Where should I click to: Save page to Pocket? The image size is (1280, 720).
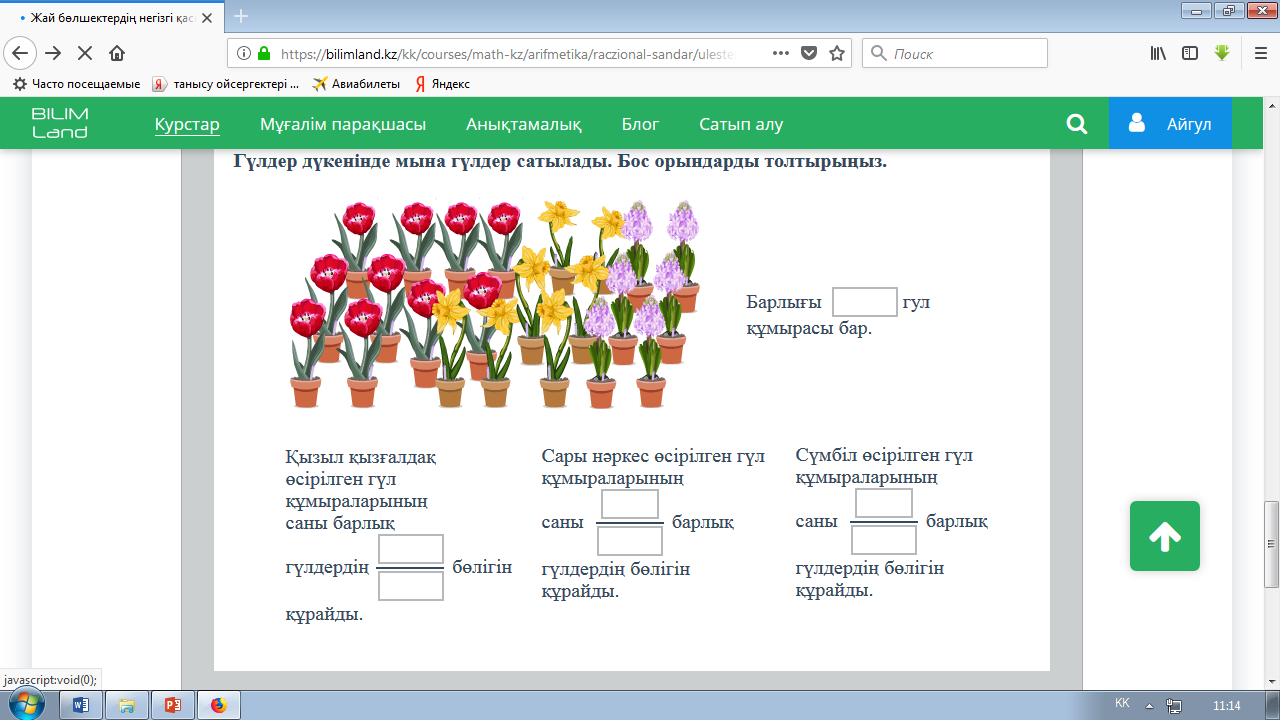pos(810,53)
